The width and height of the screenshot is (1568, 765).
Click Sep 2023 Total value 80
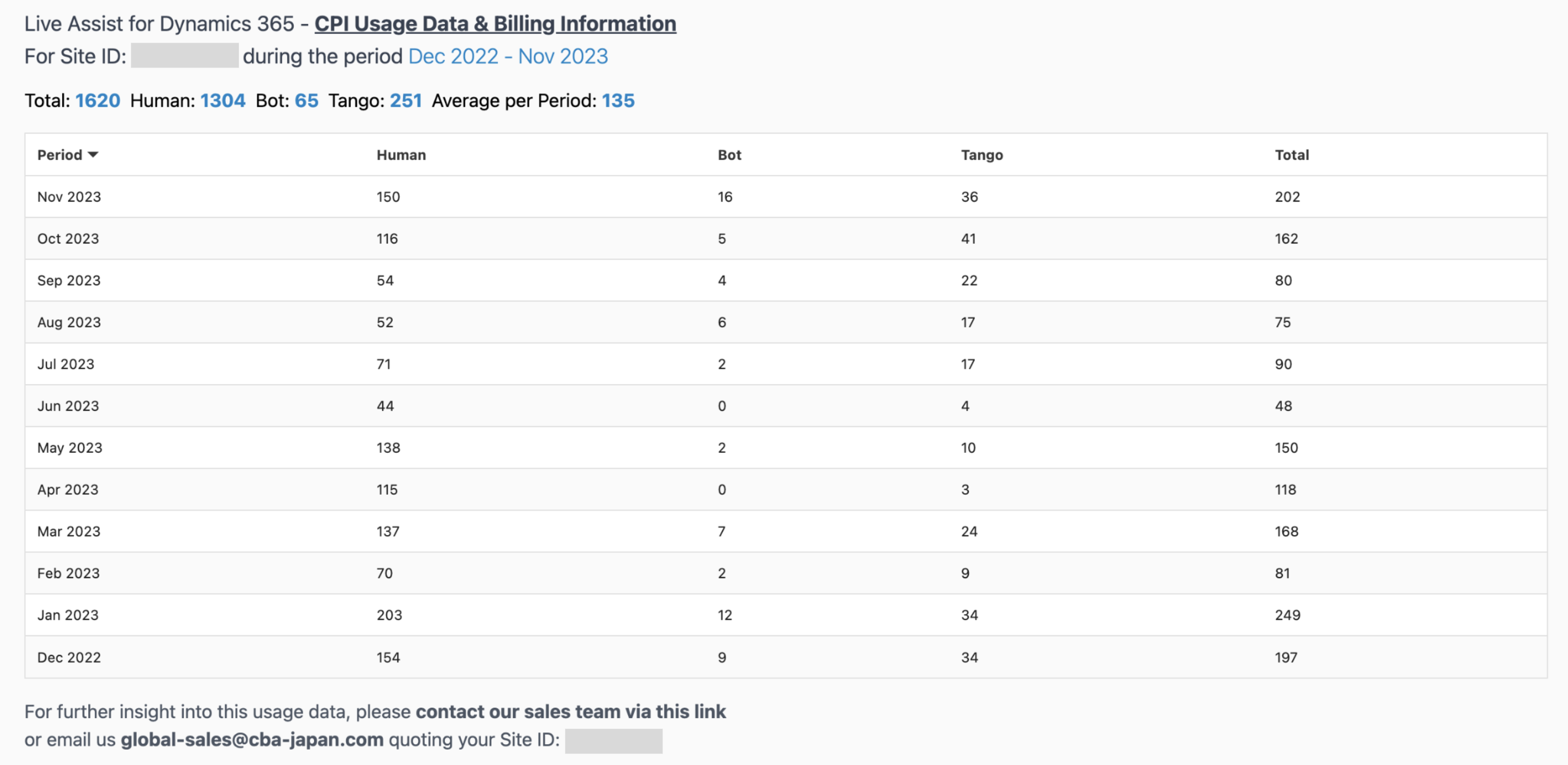point(1283,281)
